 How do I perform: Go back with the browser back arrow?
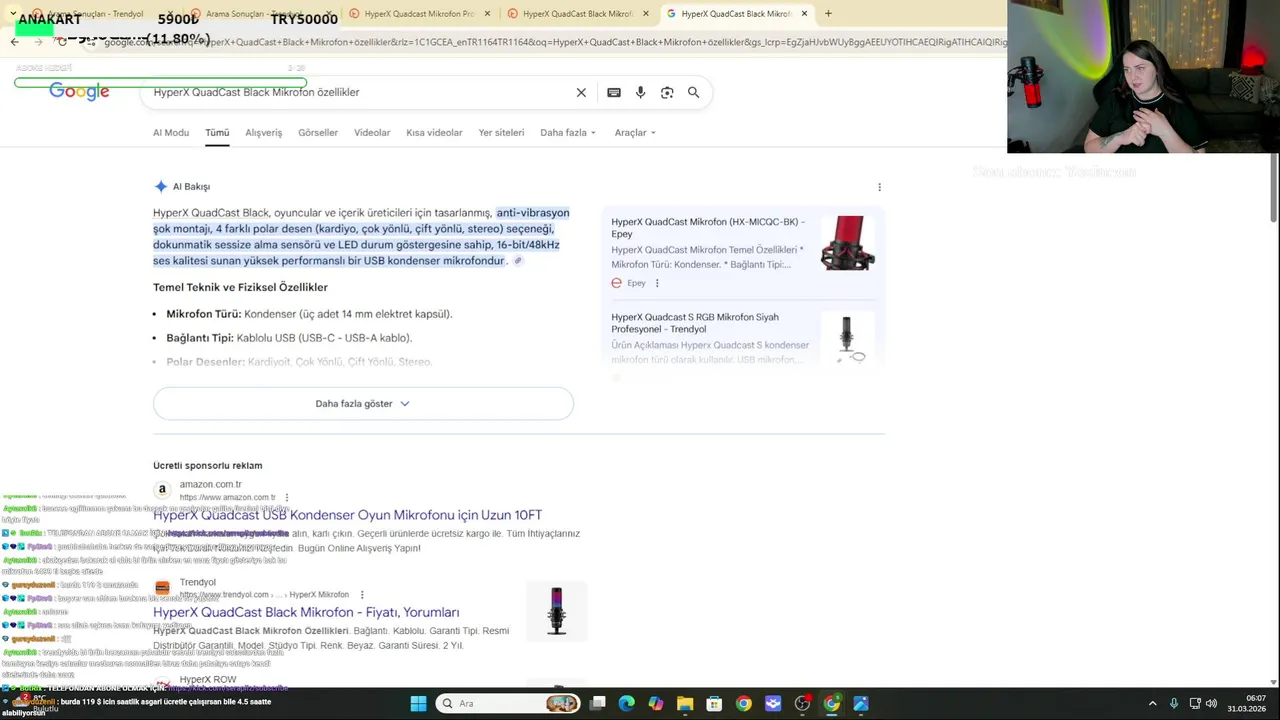pyautogui.click(x=14, y=42)
